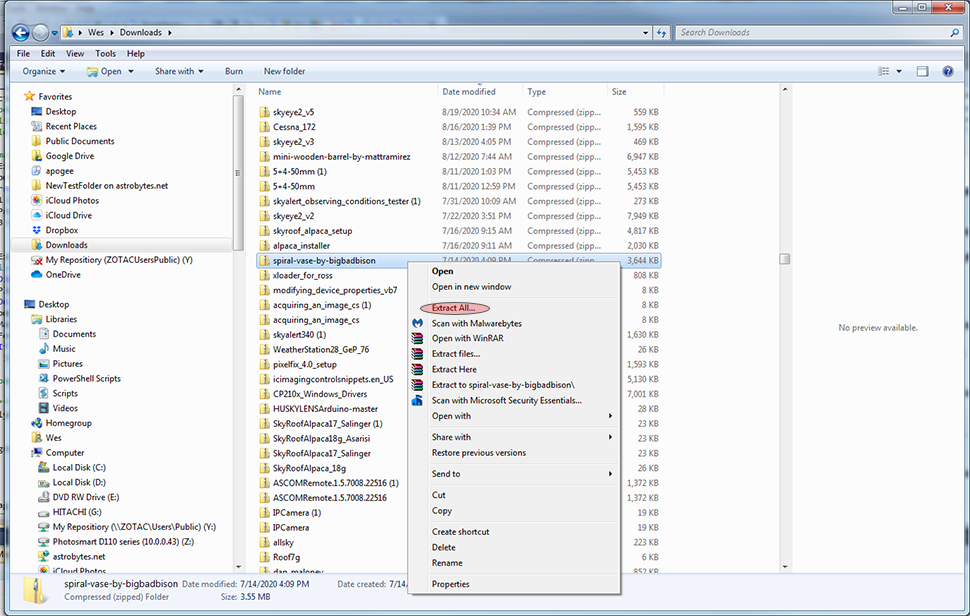Sort files by Date modified column
The width and height of the screenshot is (970, 616).
[469, 92]
